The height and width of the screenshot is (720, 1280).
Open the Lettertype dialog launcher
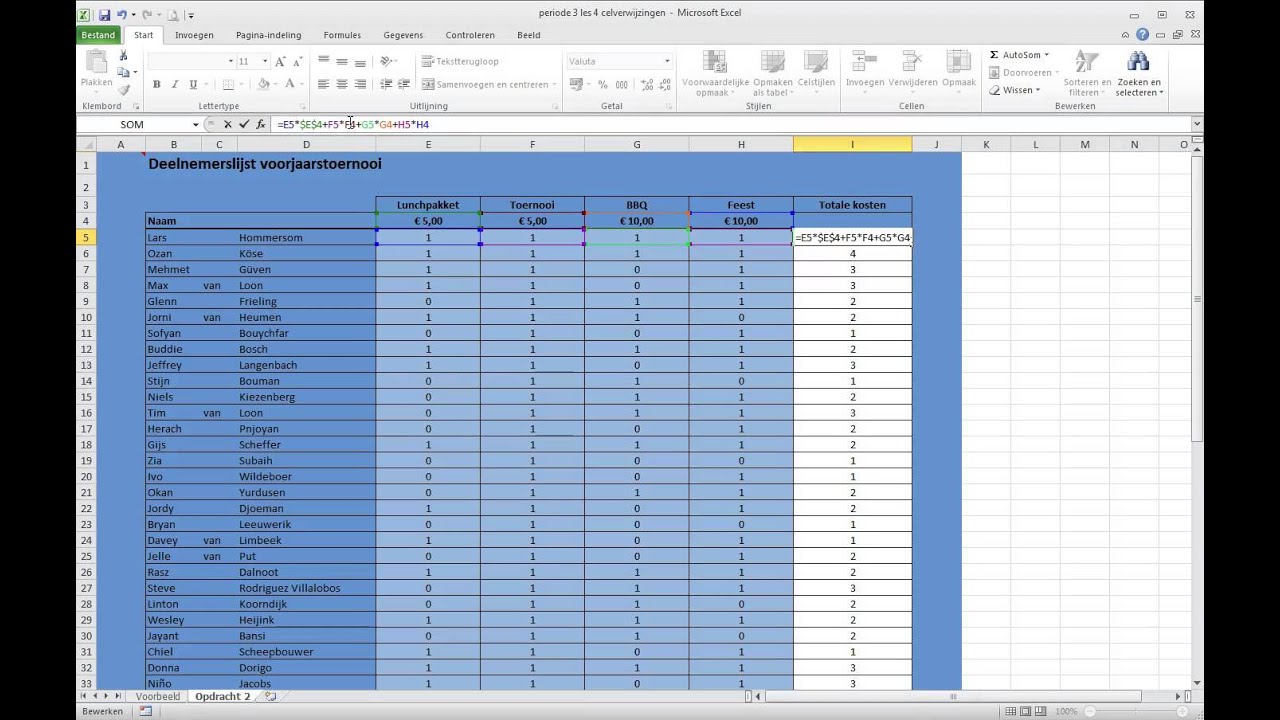coord(303,106)
